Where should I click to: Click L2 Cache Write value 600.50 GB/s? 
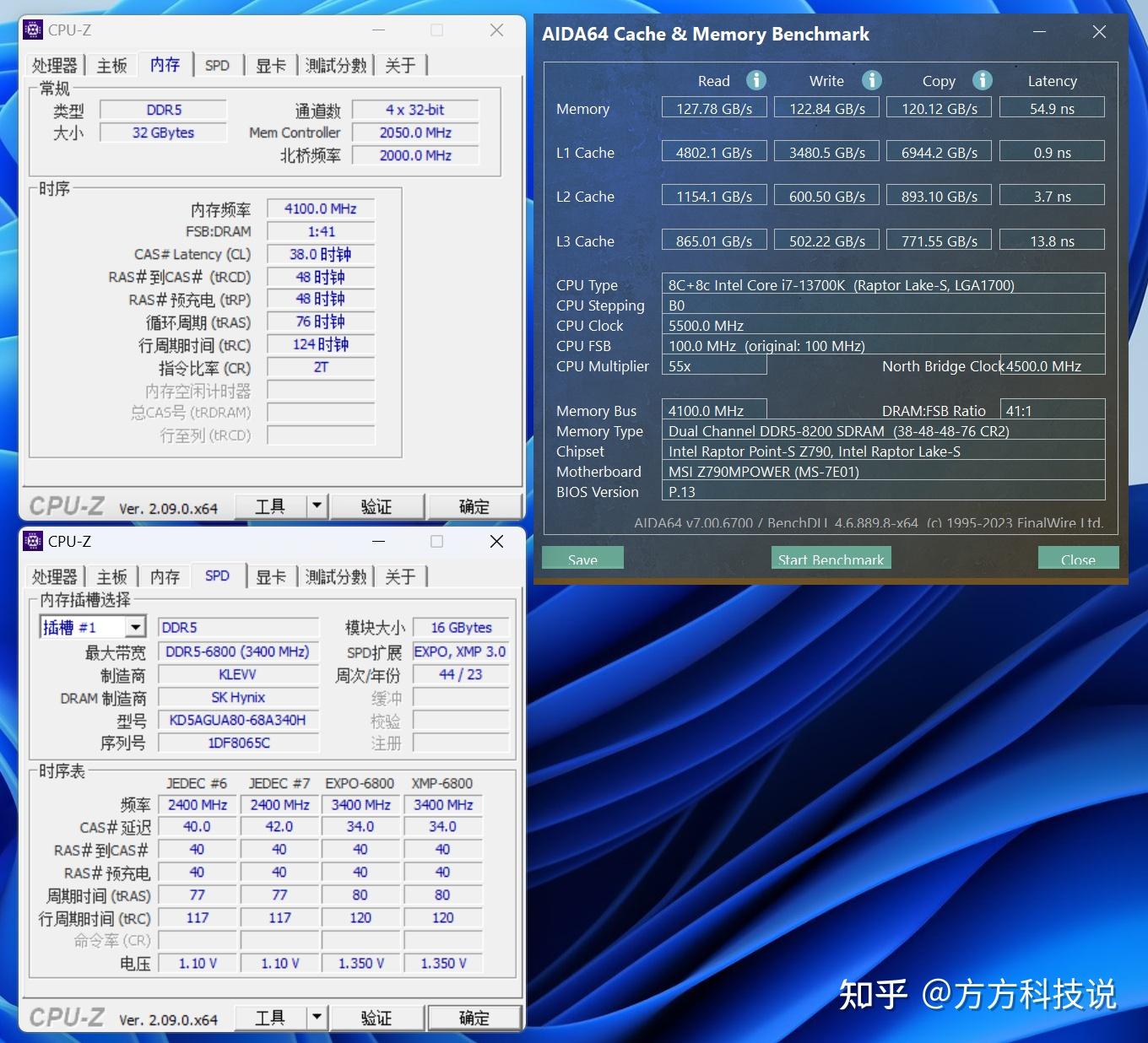[x=827, y=196]
